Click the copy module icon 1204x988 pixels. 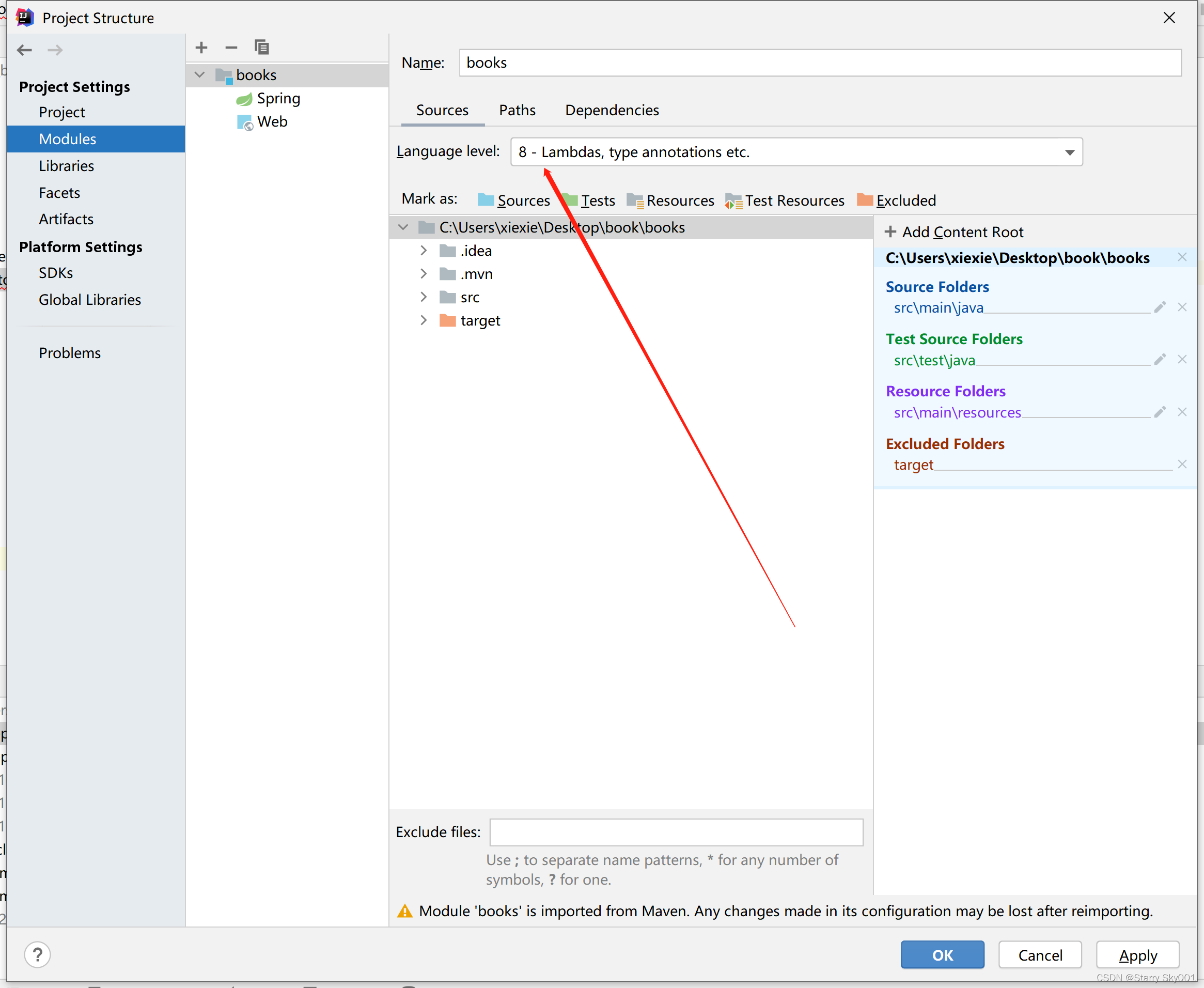pos(261,47)
